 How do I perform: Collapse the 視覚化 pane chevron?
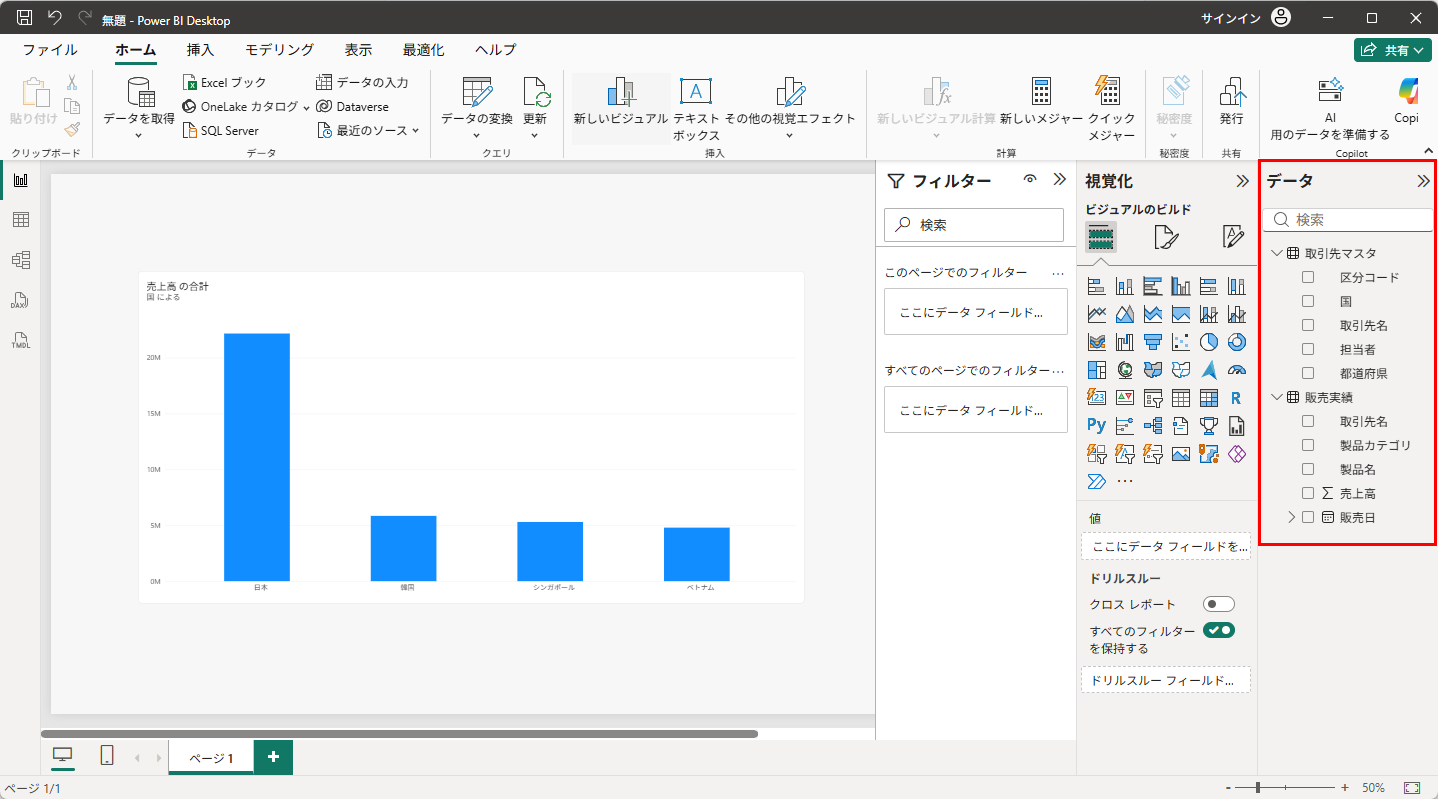coord(1242,181)
